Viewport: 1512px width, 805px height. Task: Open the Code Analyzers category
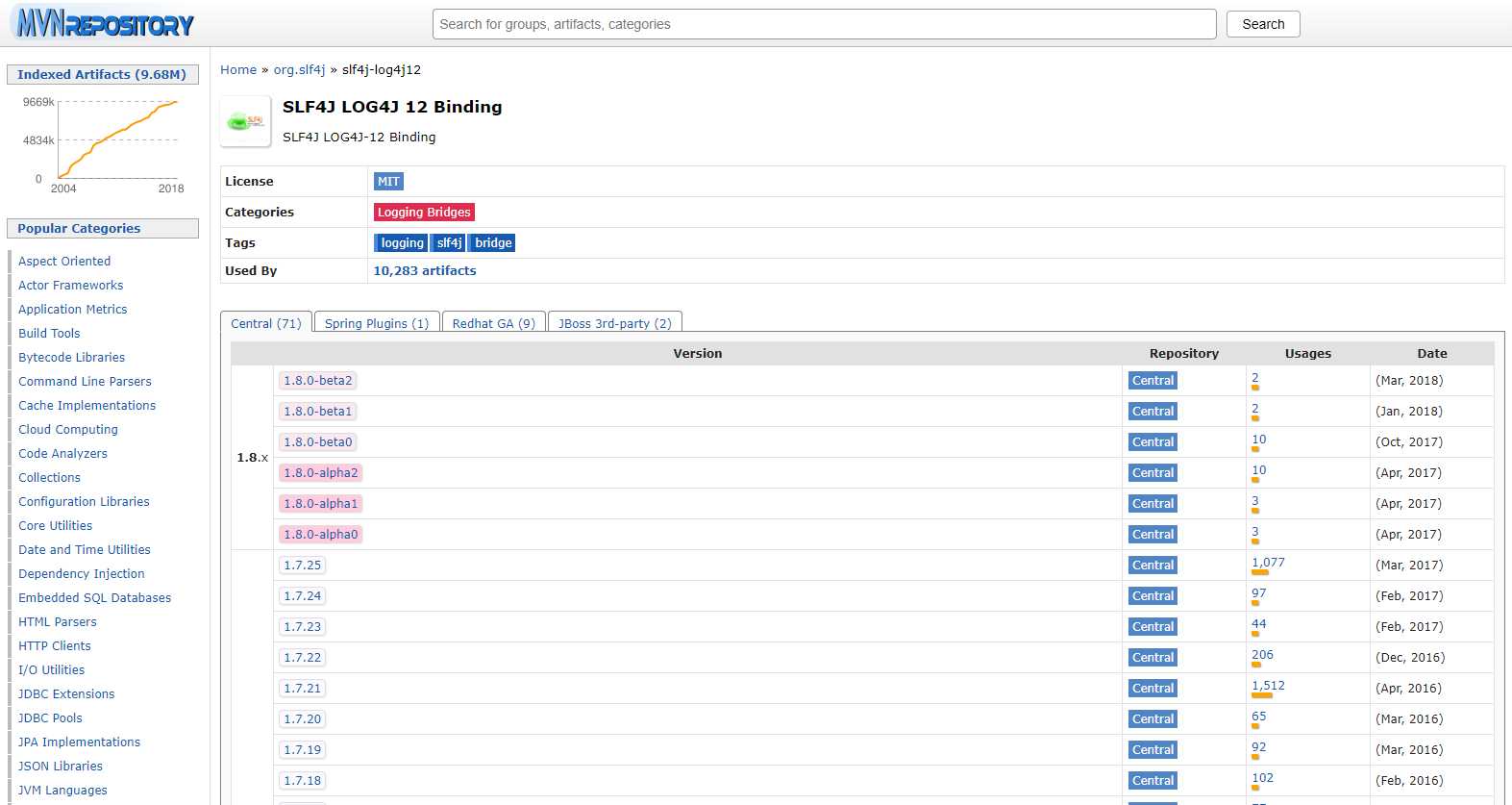point(62,454)
